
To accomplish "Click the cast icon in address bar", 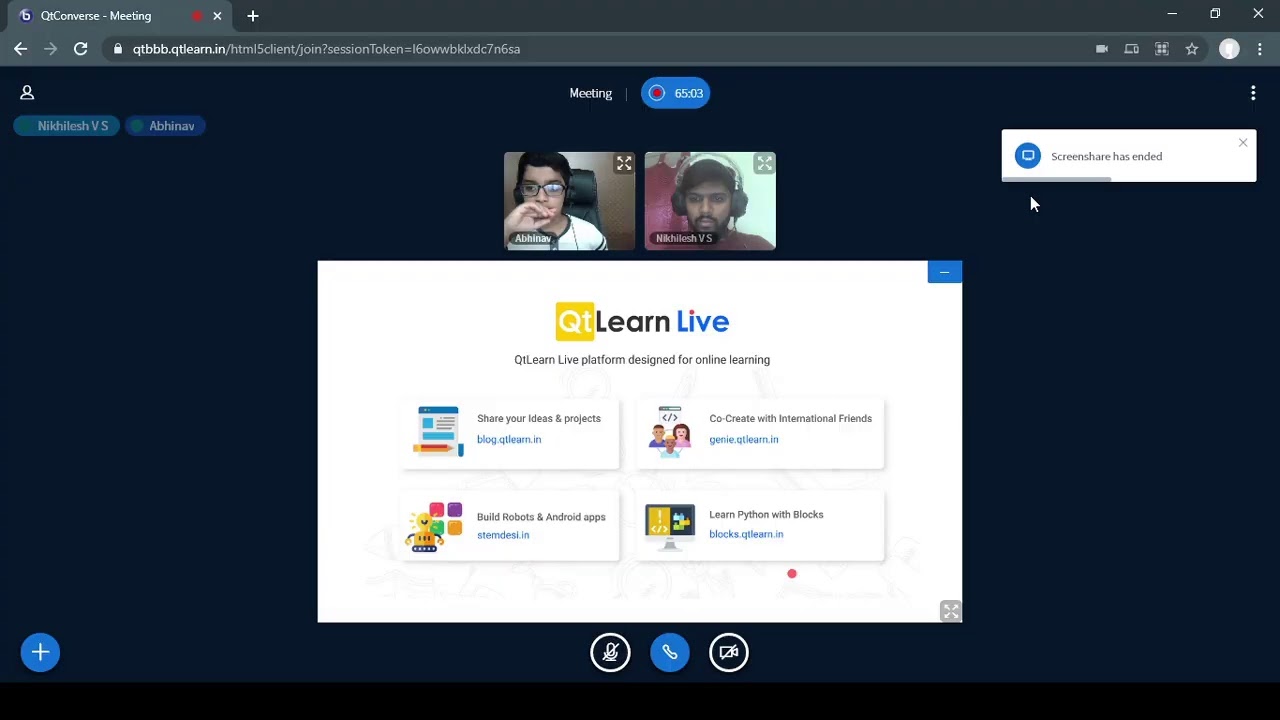I will (1132, 49).
